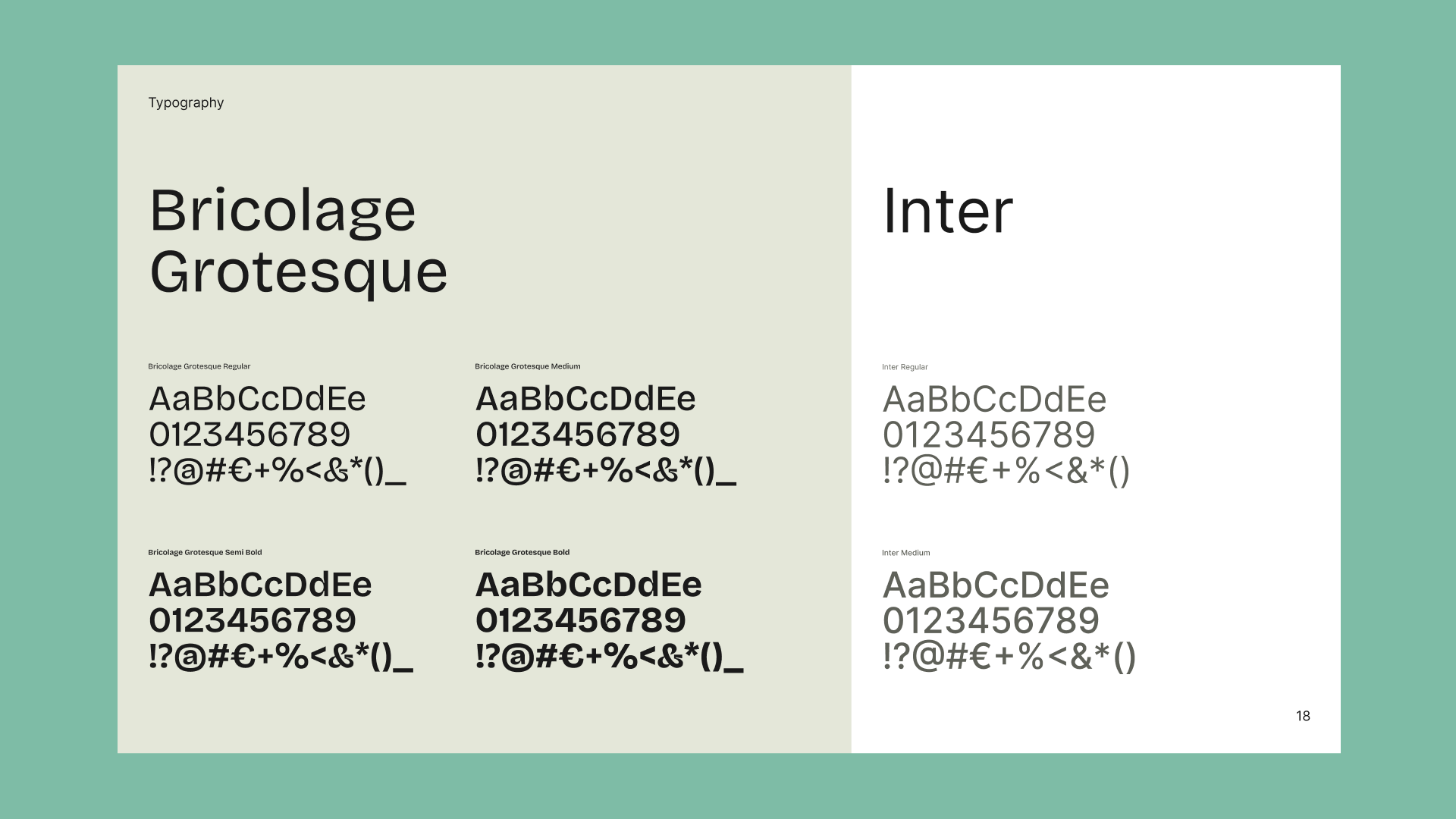Click Bricolage Bold symbols line
The height and width of the screenshot is (819, 1456).
pyautogui.click(x=609, y=657)
